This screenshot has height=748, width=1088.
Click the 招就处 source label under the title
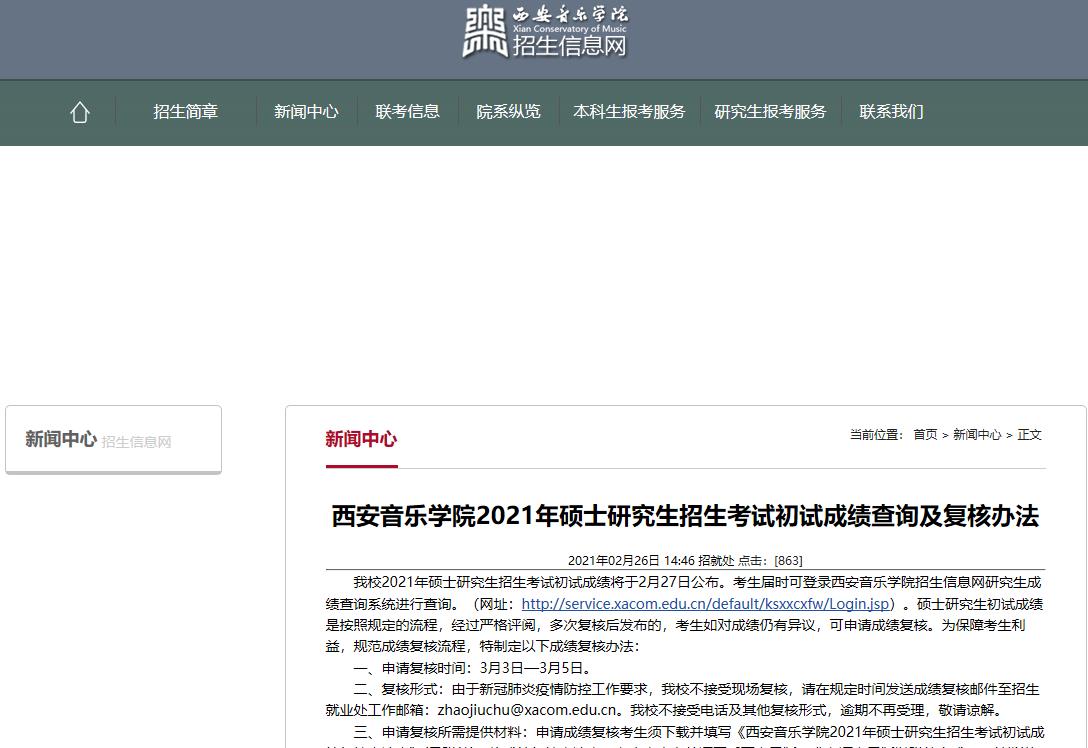(x=716, y=561)
